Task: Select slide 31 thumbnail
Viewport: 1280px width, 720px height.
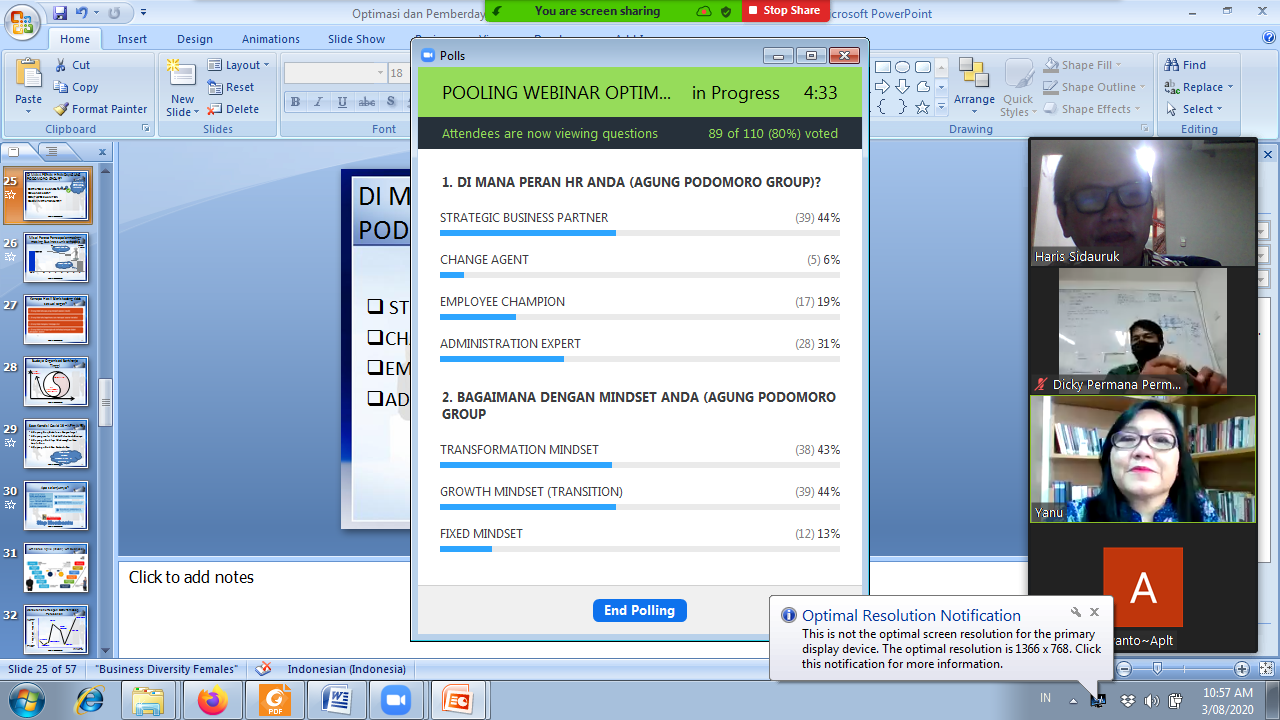Action: click(56, 568)
